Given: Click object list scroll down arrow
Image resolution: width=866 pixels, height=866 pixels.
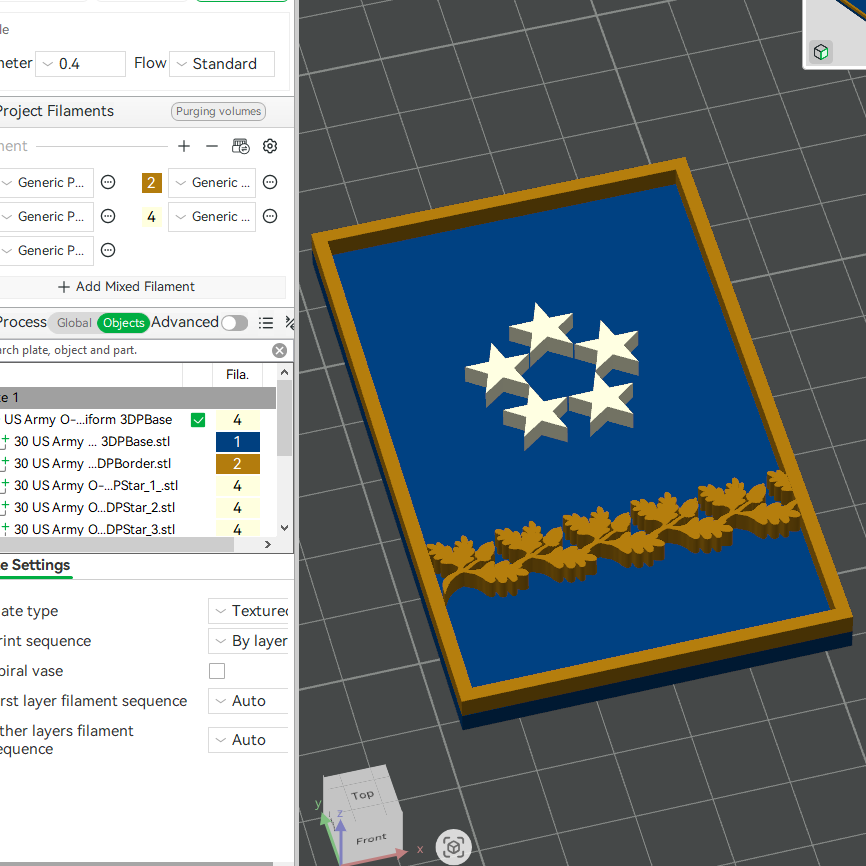Looking at the screenshot, I should [x=284, y=528].
